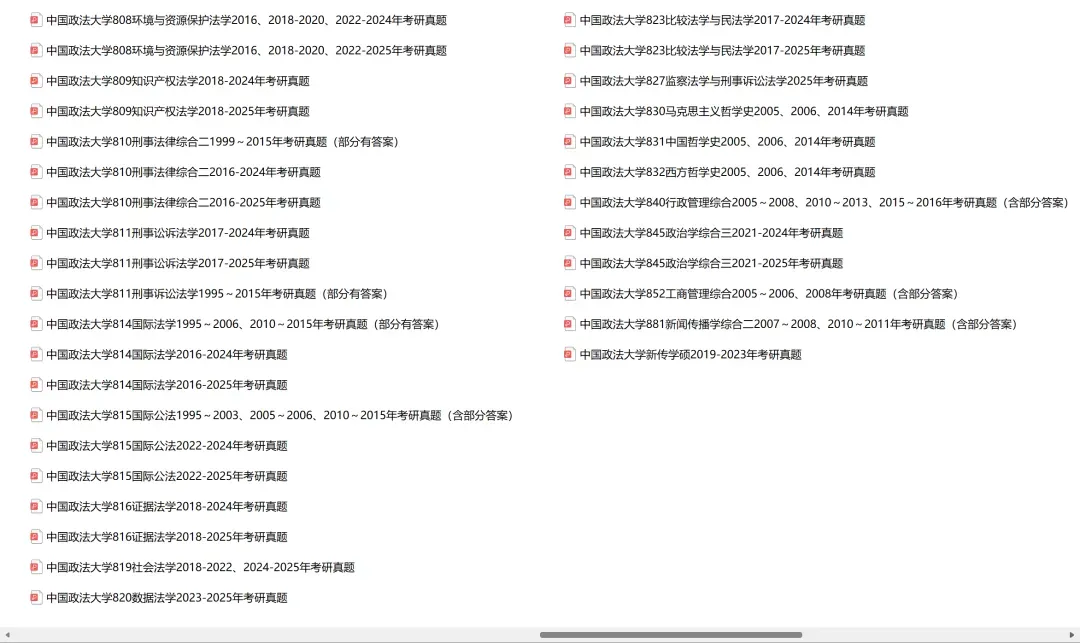The width and height of the screenshot is (1080, 643).
Task: Click the PDF icon beside 810刑事法律综合二1999～2015年真题
Action: click(x=35, y=141)
